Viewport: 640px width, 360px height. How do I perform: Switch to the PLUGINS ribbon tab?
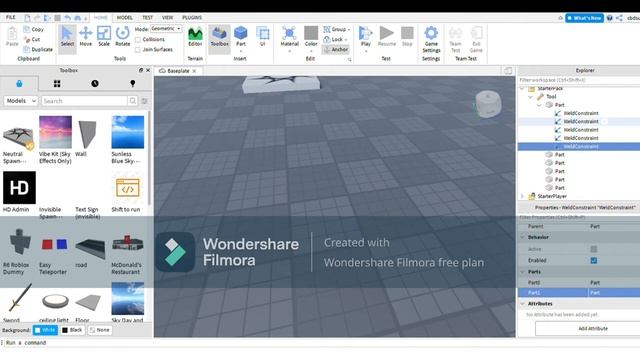point(192,18)
